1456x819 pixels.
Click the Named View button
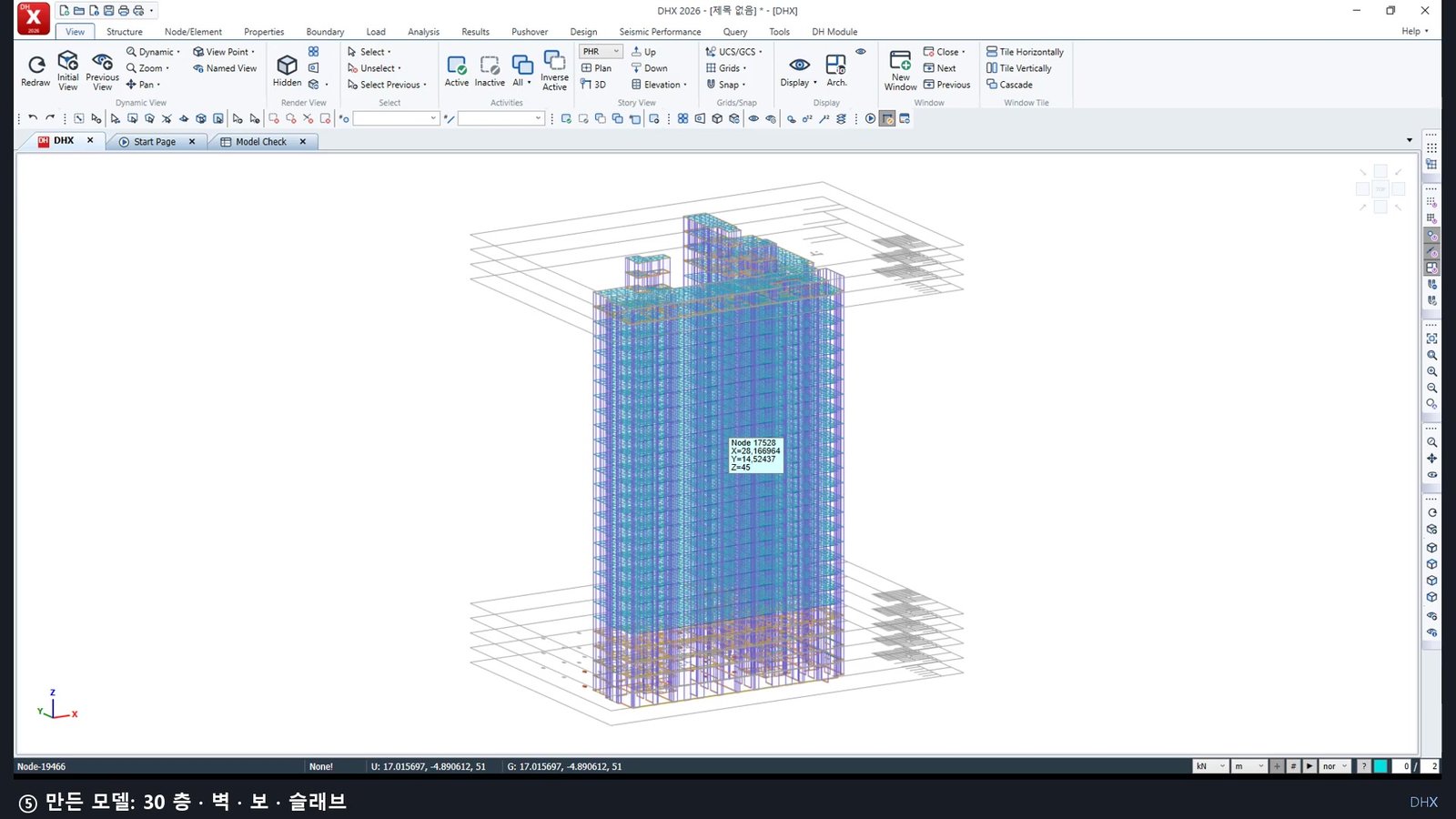click(x=225, y=68)
